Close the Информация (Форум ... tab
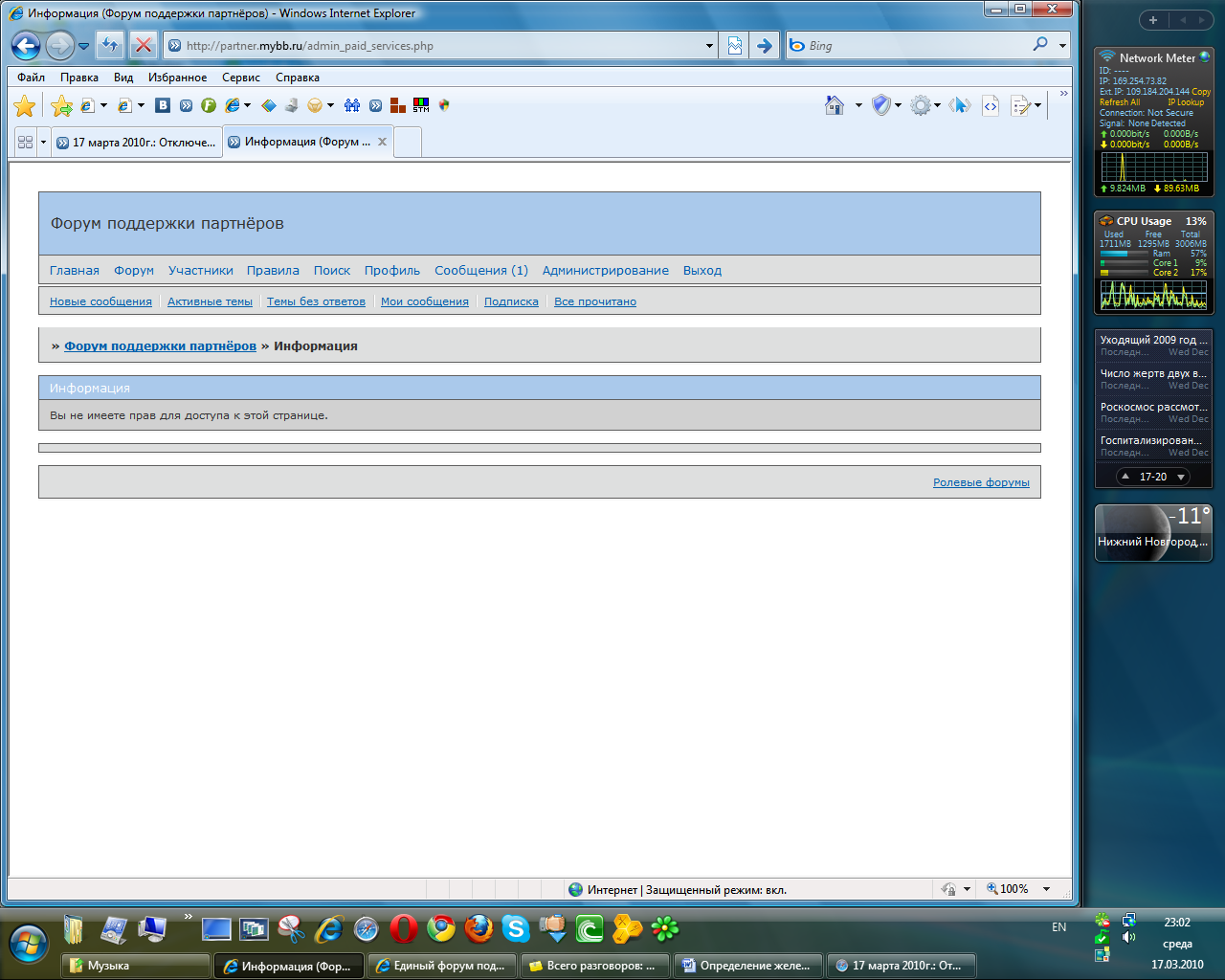 [x=382, y=142]
